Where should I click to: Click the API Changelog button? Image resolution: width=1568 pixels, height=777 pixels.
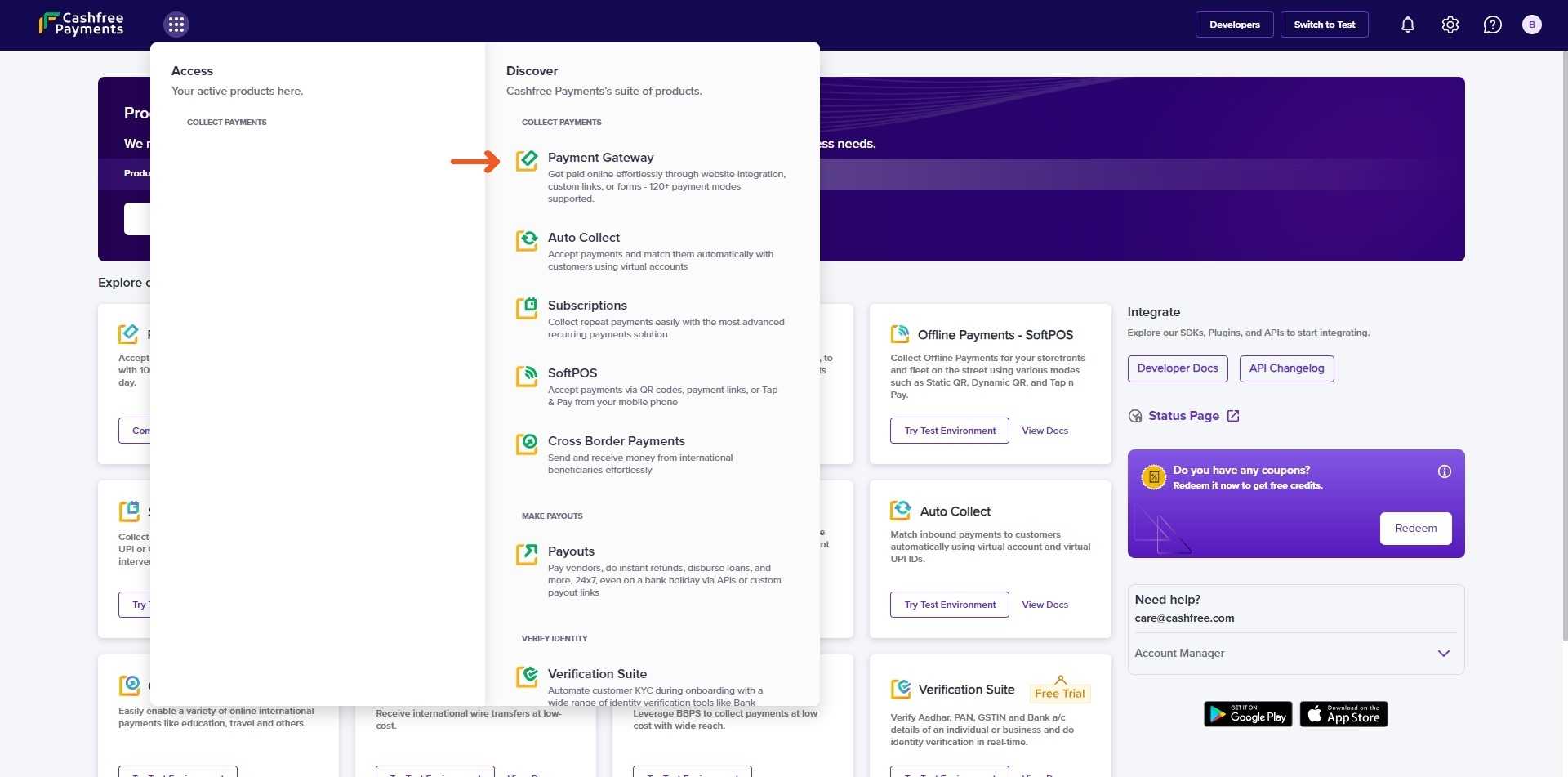(x=1285, y=368)
